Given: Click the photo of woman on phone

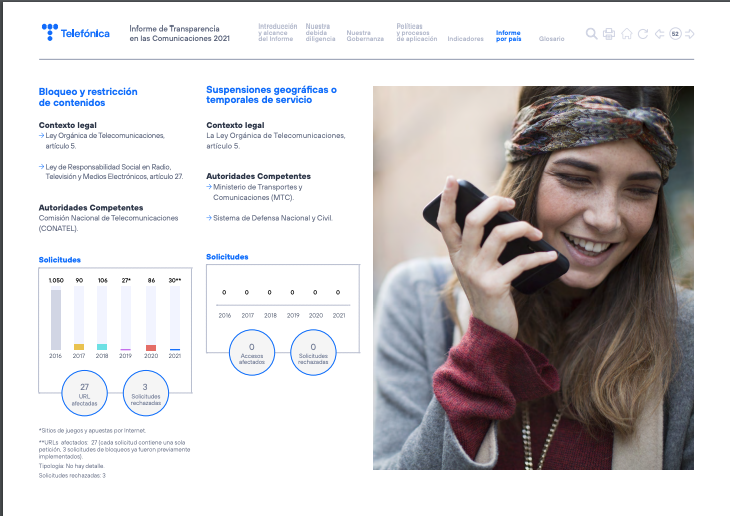Looking at the screenshot, I should (533, 277).
